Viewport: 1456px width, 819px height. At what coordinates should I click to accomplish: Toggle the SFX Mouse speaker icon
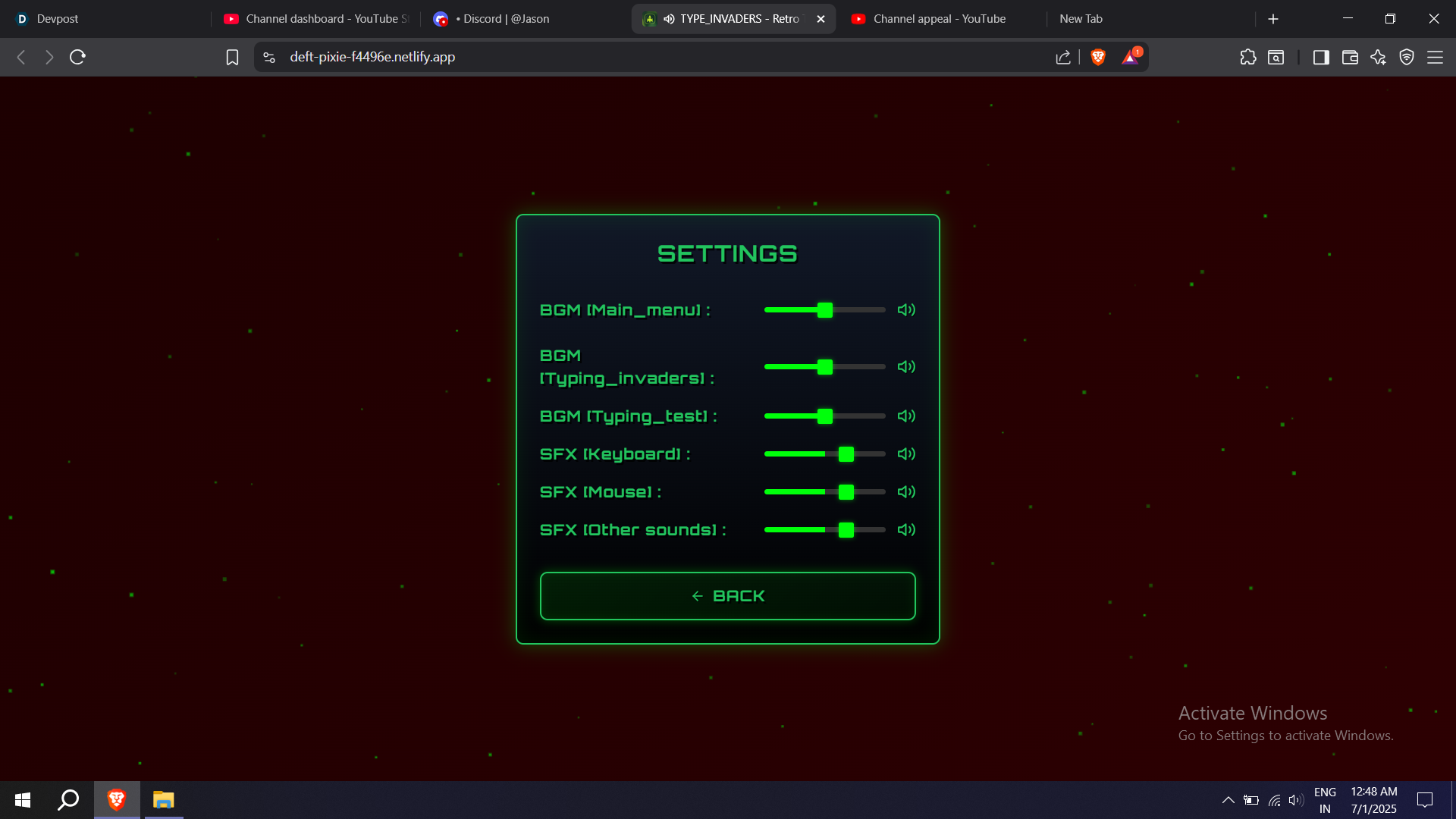906,492
